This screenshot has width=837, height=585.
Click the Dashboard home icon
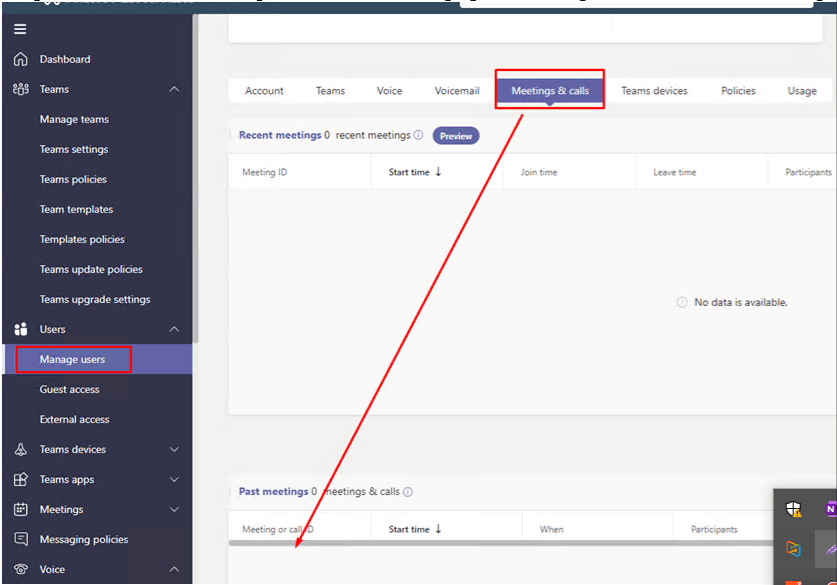[20, 59]
